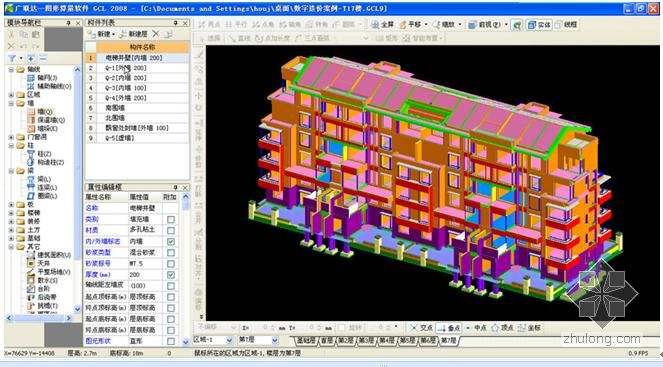Screen dimensions: 663x367
Task: Check the 材质 附加 checkbox
Action: tap(171, 230)
